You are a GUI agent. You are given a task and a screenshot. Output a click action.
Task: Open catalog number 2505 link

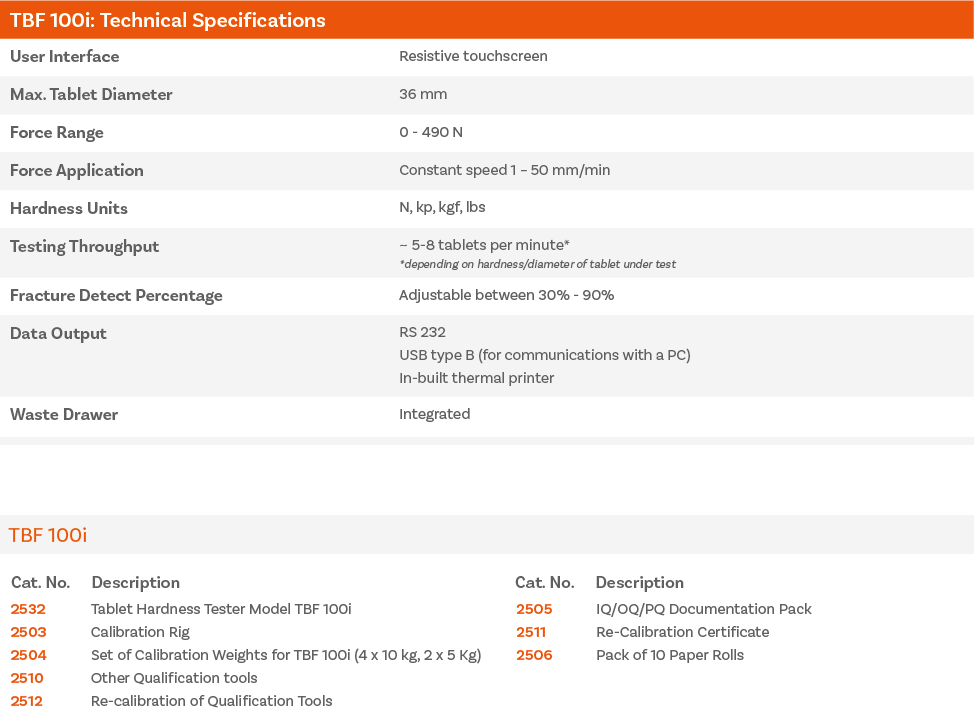[x=531, y=609]
